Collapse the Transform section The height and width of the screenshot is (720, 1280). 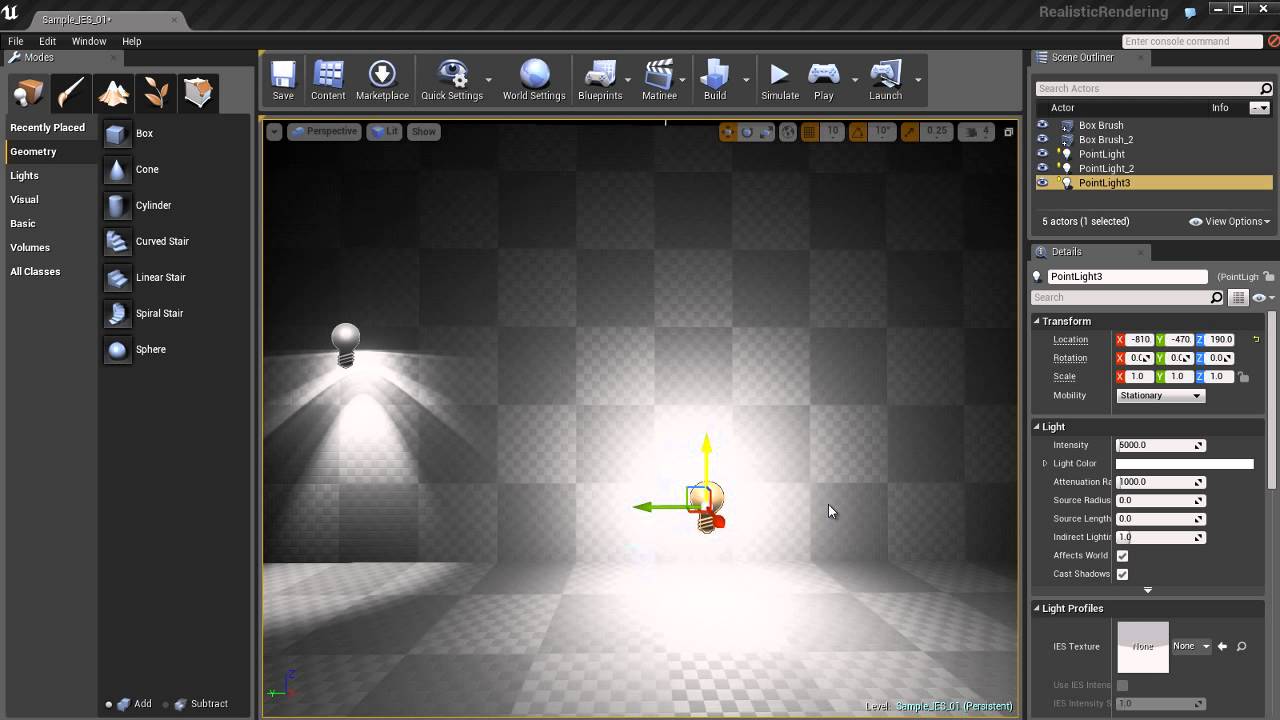click(1038, 321)
